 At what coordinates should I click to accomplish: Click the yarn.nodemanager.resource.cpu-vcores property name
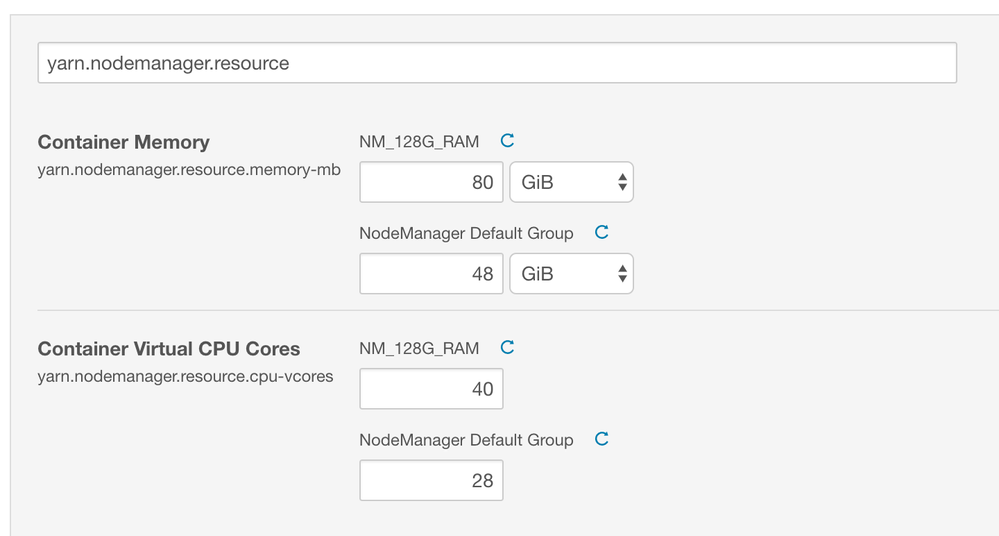(x=185, y=377)
